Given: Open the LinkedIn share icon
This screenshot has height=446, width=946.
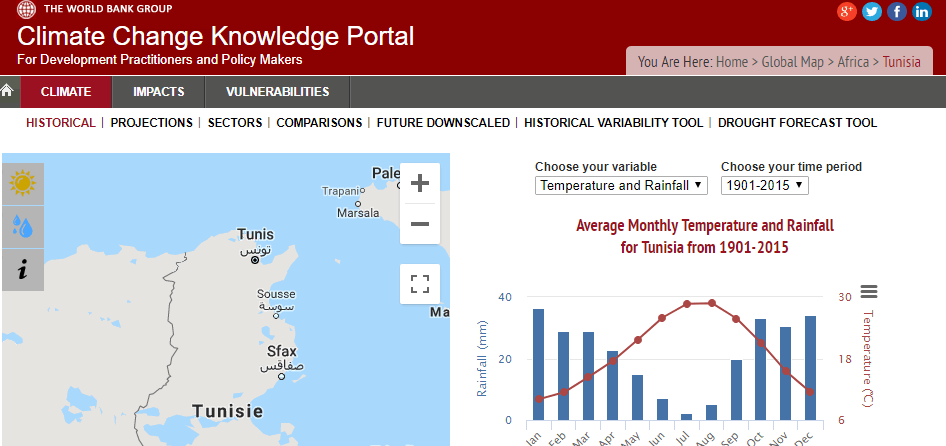Looking at the screenshot, I should pos(922,11).
